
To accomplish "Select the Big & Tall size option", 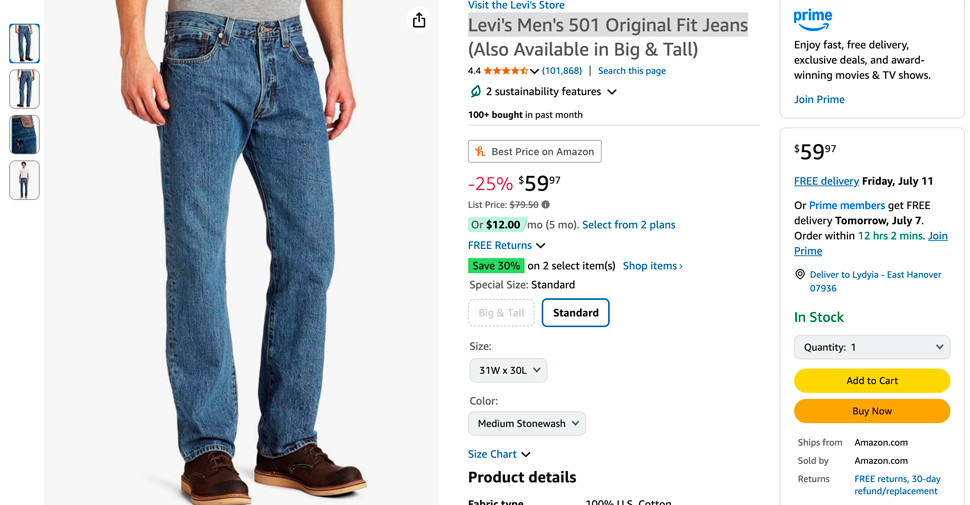I will click(501, 313).
